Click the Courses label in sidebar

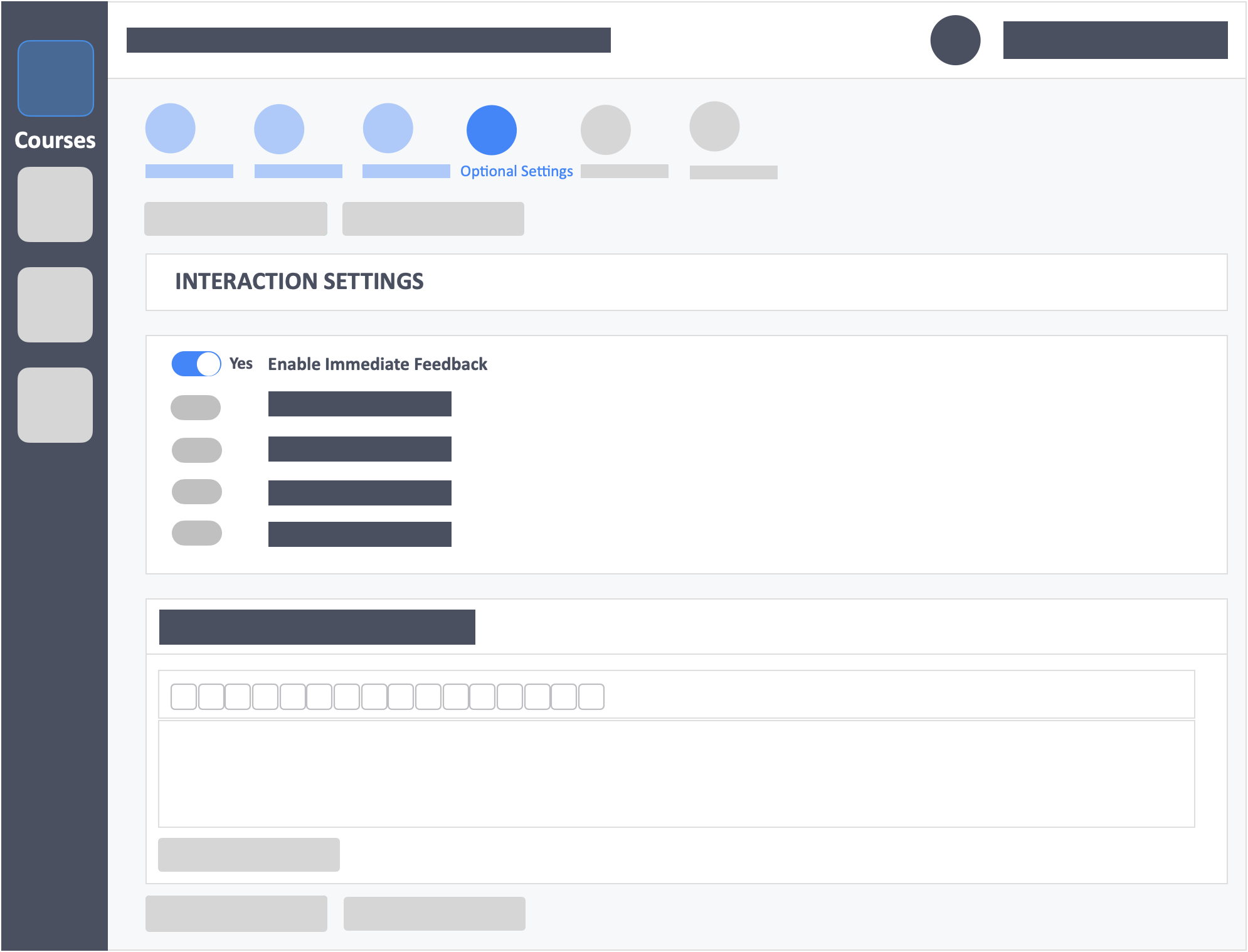[55, 140]
